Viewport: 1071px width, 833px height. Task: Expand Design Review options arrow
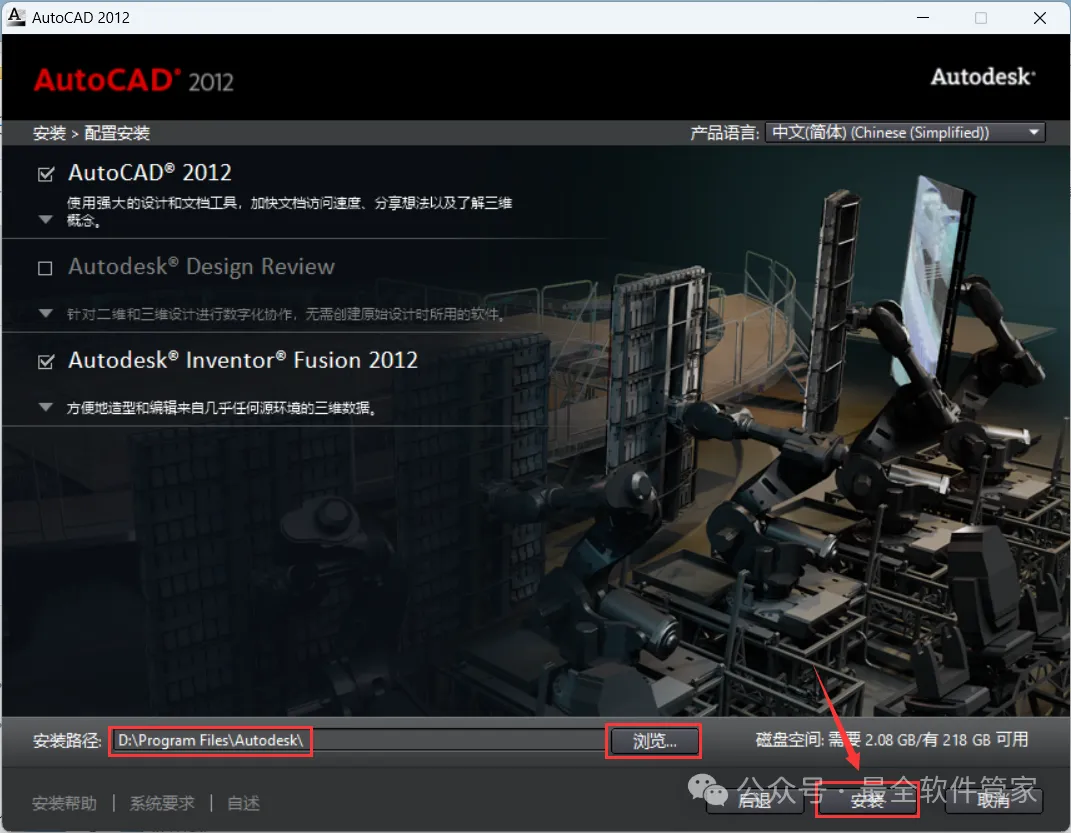click(x=46, y=313)
